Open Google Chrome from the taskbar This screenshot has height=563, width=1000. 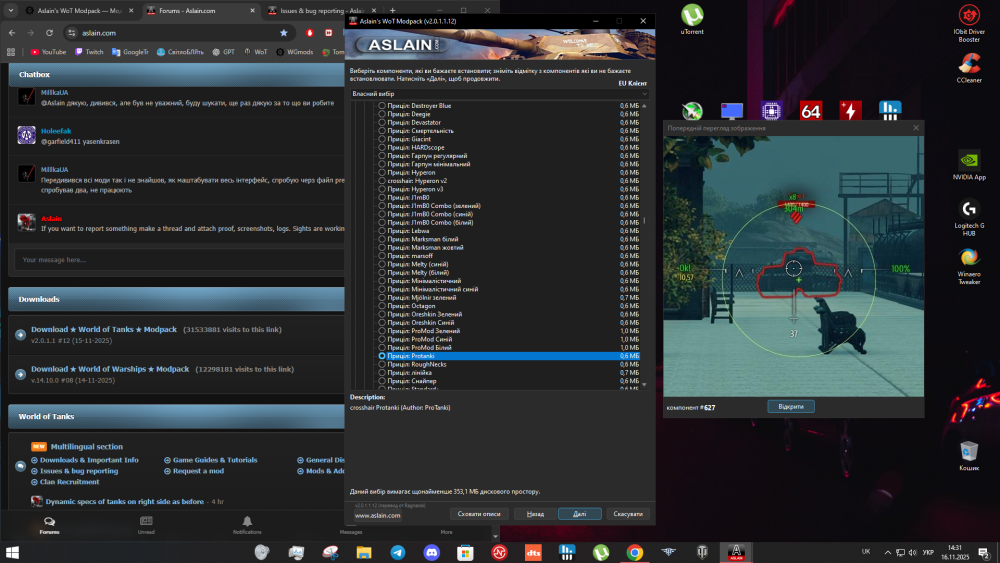pyautogui.click(x=635, y=552)
